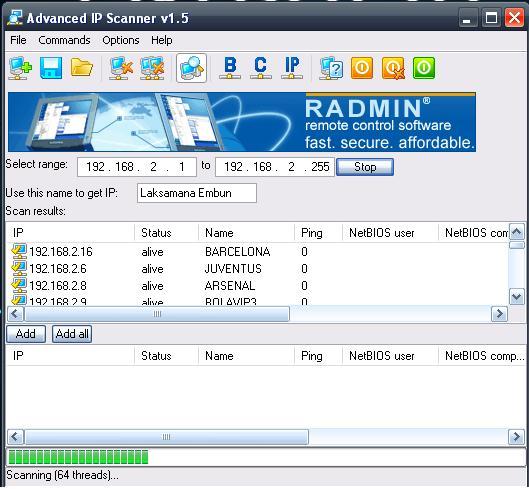Click the orange shutdown icon

coord(362,68)
